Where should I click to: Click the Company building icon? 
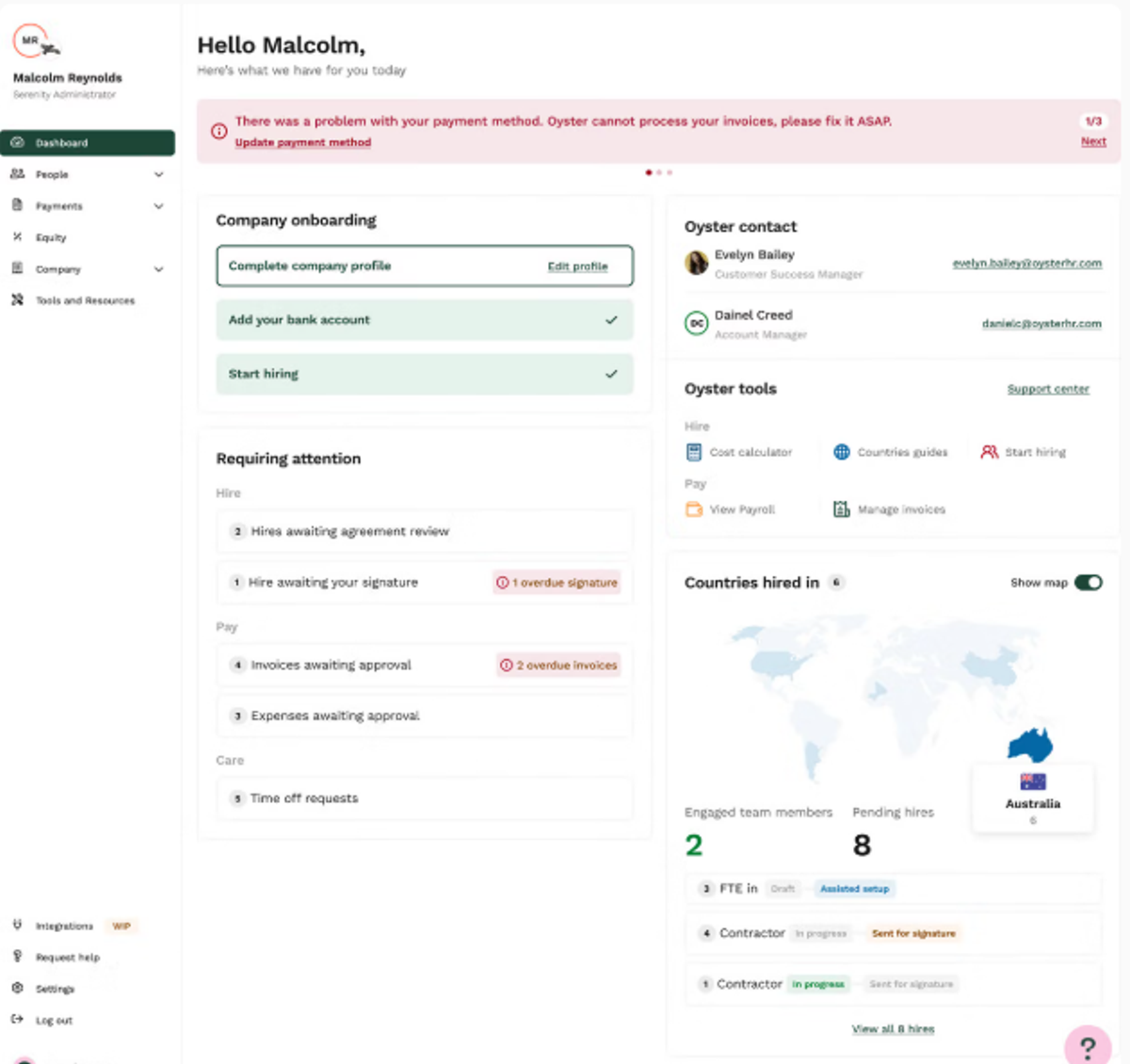click(x=17, y=268)
